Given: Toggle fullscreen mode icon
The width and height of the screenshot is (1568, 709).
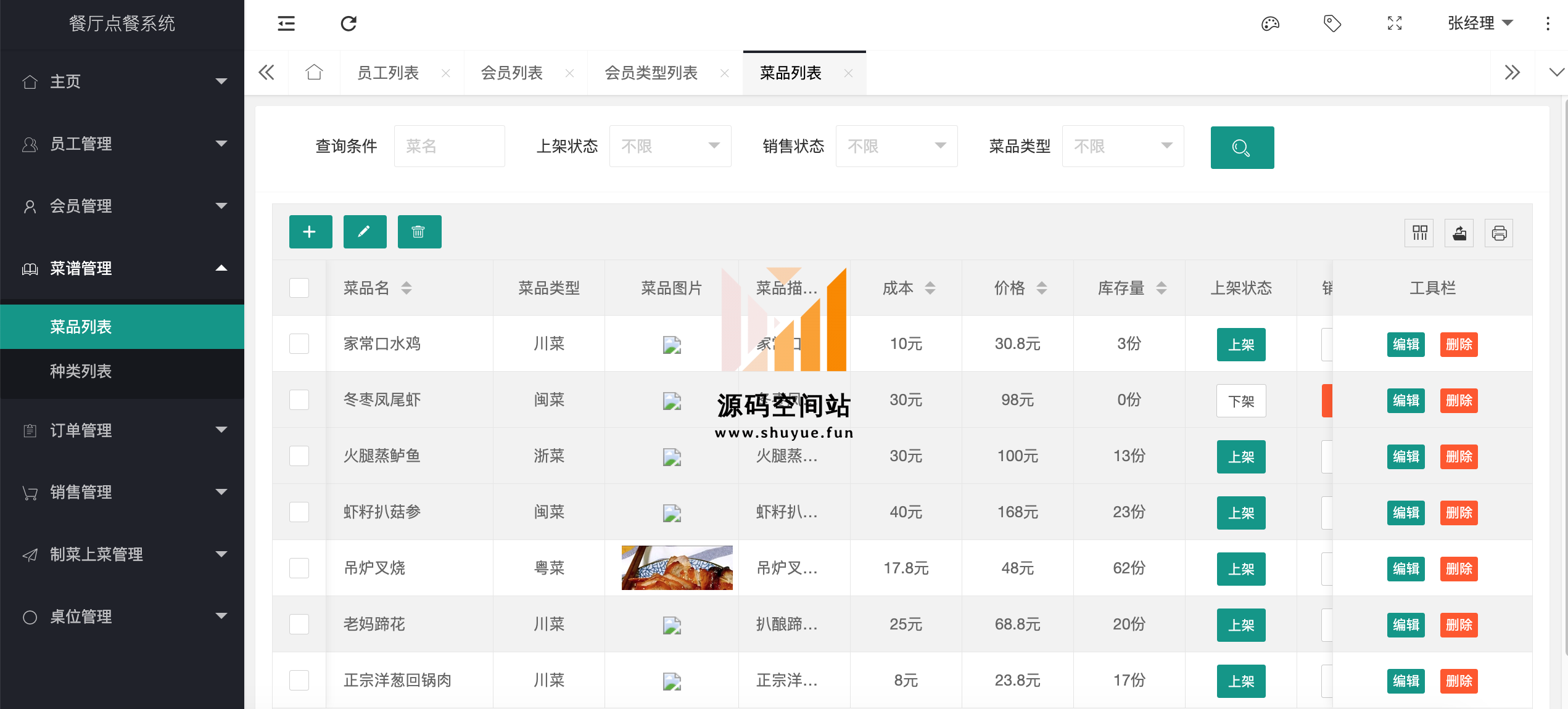Looking at the screenshot, I should pyautogui.click(x=1395, y=23).
